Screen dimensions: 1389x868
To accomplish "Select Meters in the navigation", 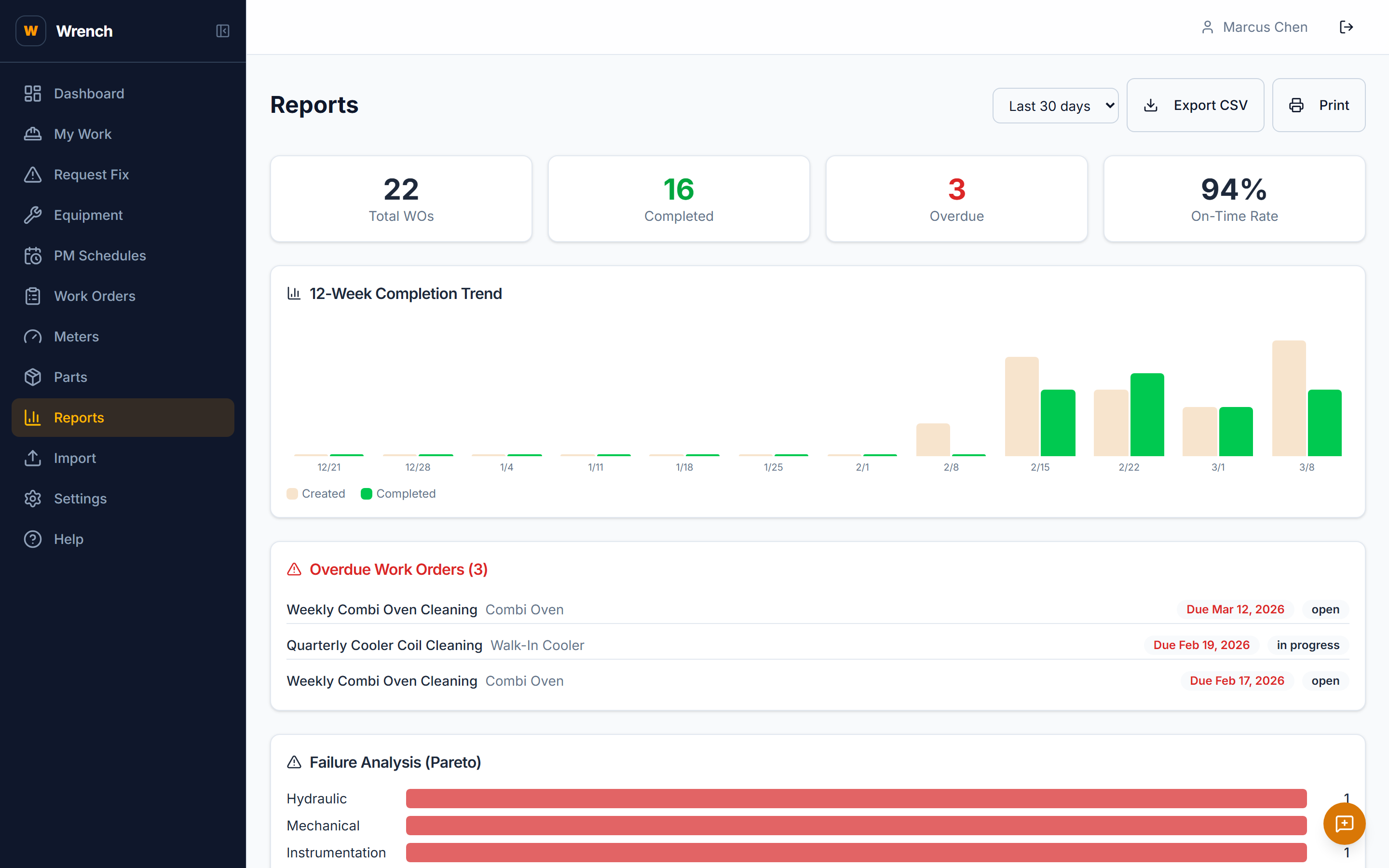I will click(76, 337).
